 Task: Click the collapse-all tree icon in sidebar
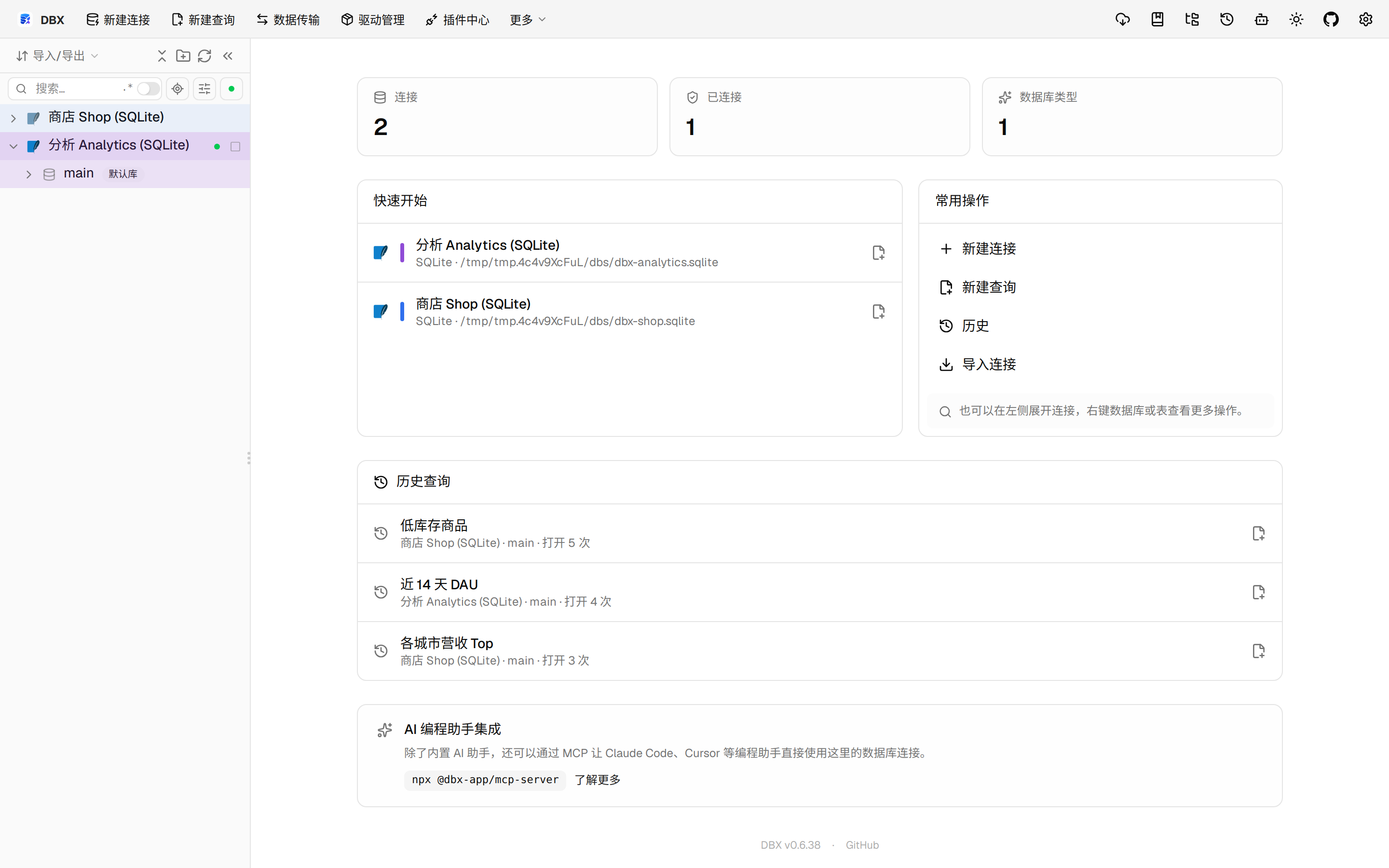tap(162, 55)
